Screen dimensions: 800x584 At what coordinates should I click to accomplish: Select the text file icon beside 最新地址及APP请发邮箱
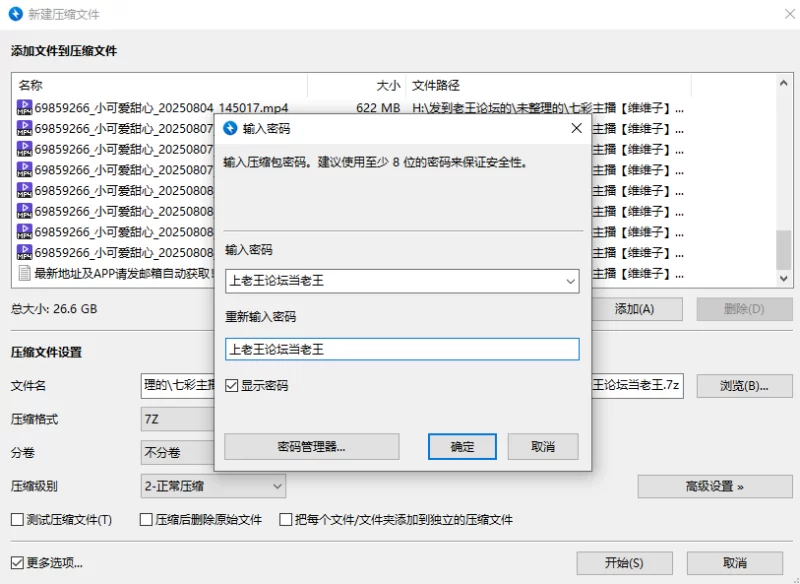tap(24, 273)
